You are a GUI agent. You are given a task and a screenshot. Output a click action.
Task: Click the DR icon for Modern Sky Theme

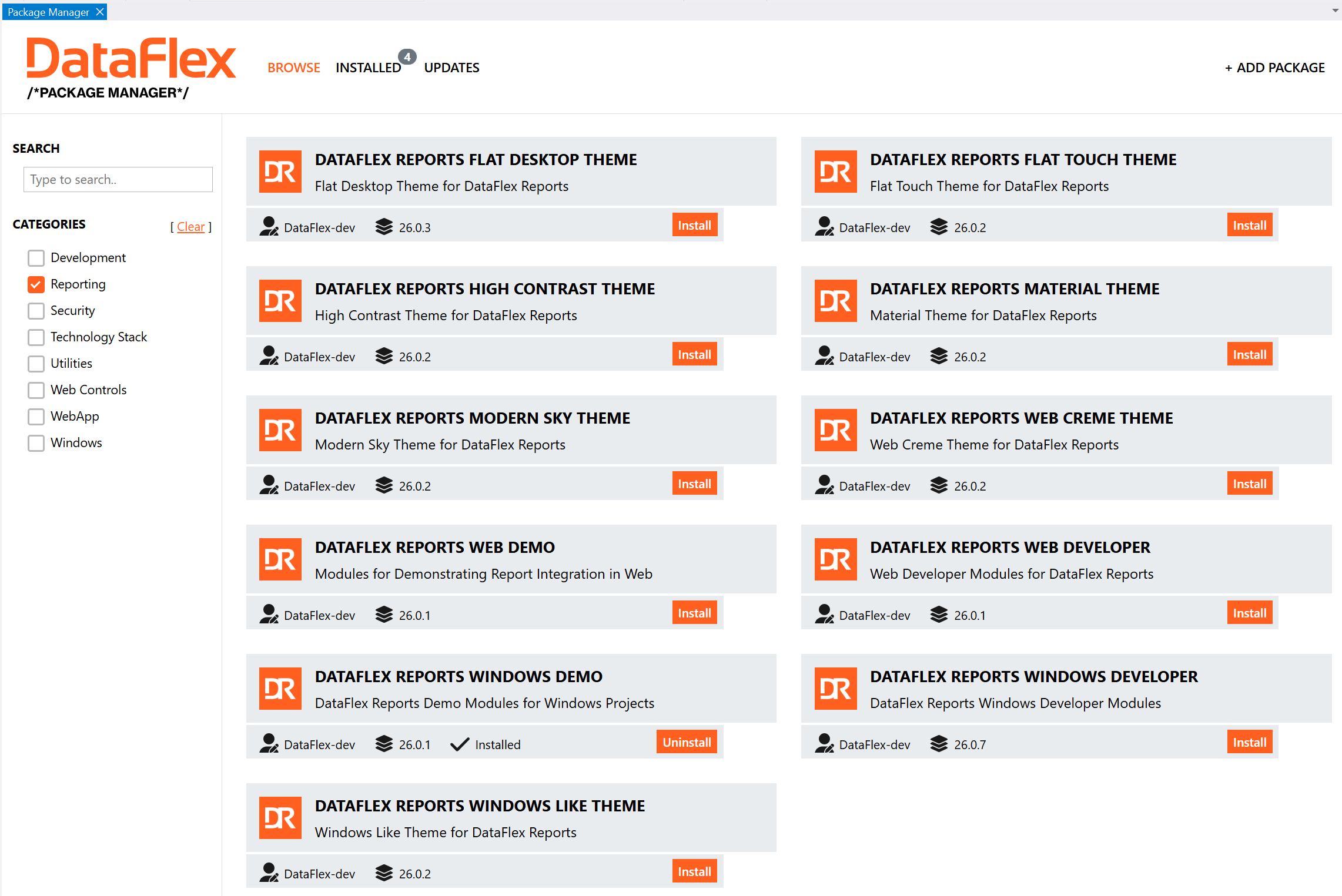pyautogui.click(x=280, y=430)
